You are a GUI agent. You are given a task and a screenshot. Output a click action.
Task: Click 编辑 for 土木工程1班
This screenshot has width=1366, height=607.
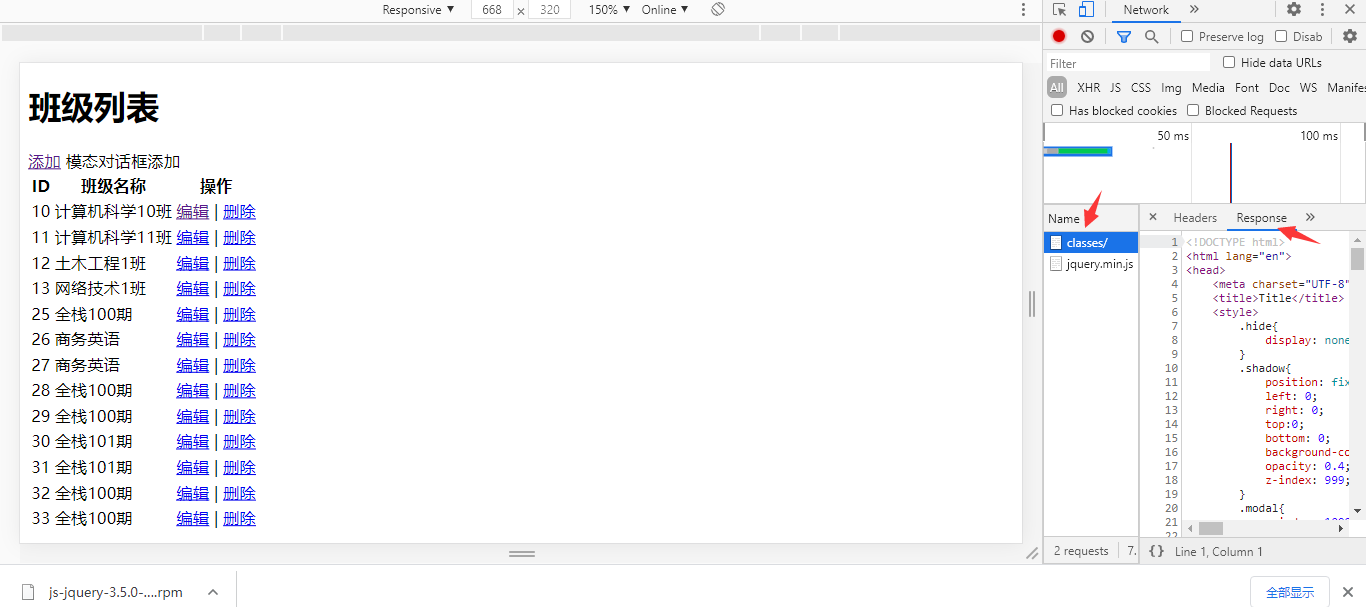(x=193, y=263)
